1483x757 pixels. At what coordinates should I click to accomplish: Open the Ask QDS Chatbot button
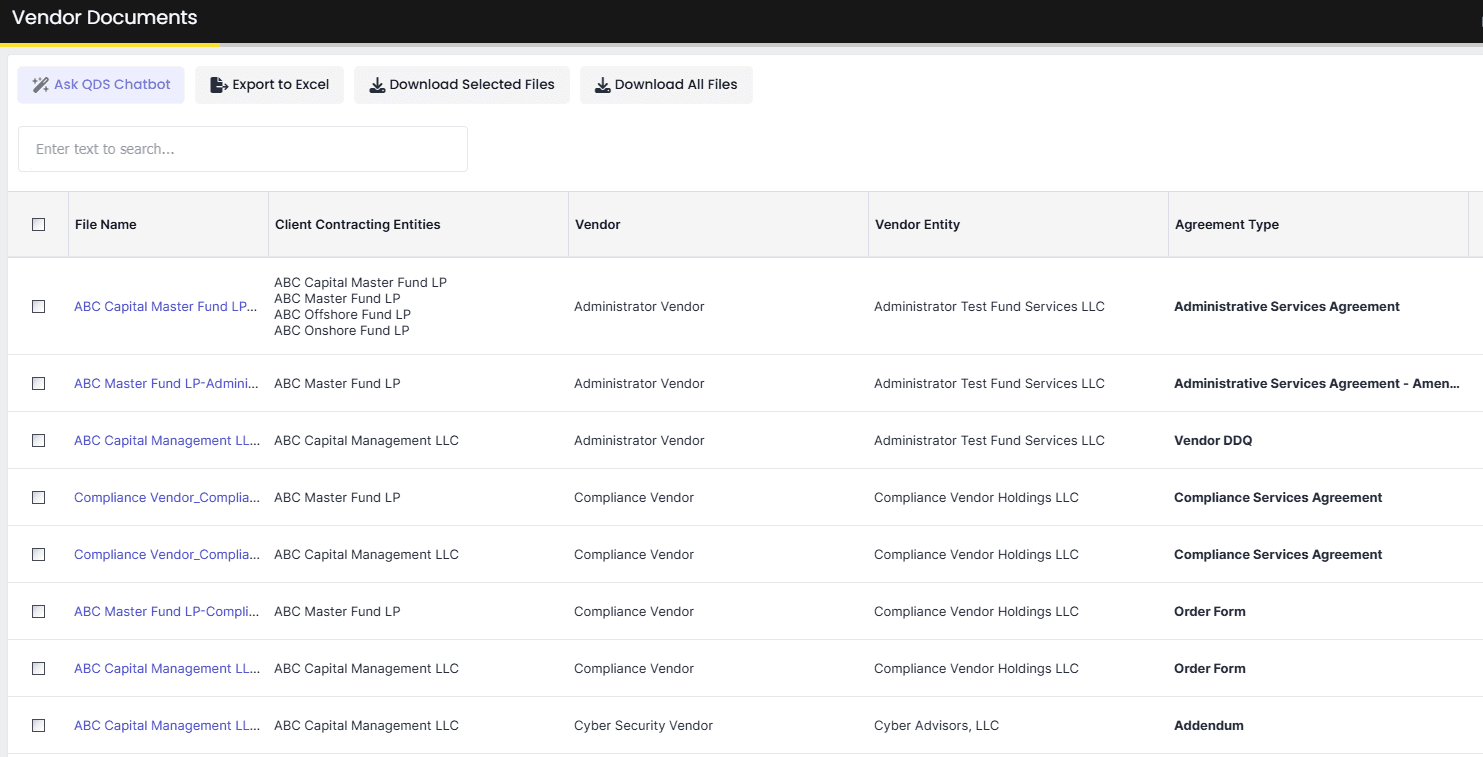[x=101, y=85]
